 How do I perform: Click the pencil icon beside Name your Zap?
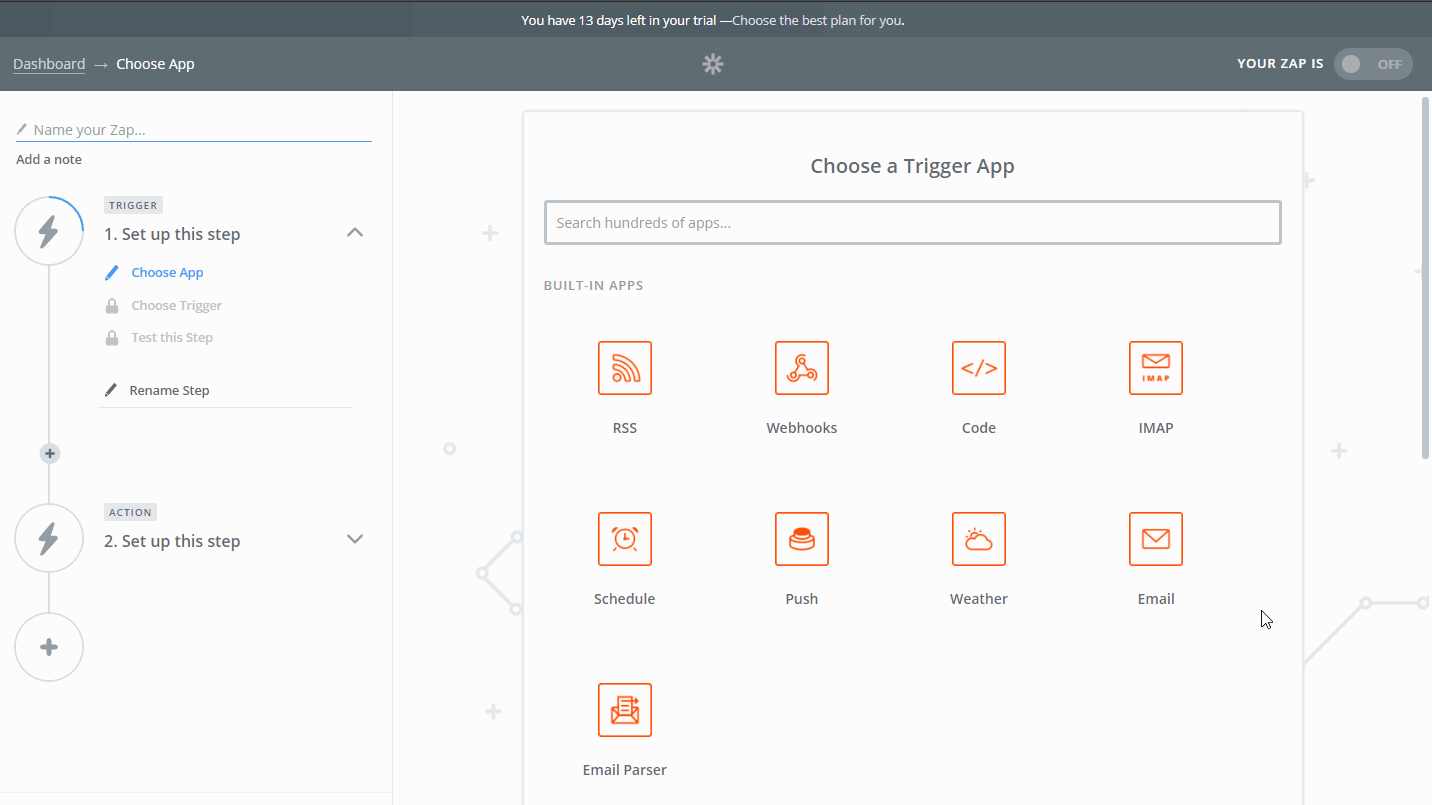click(x=22, y=129)
